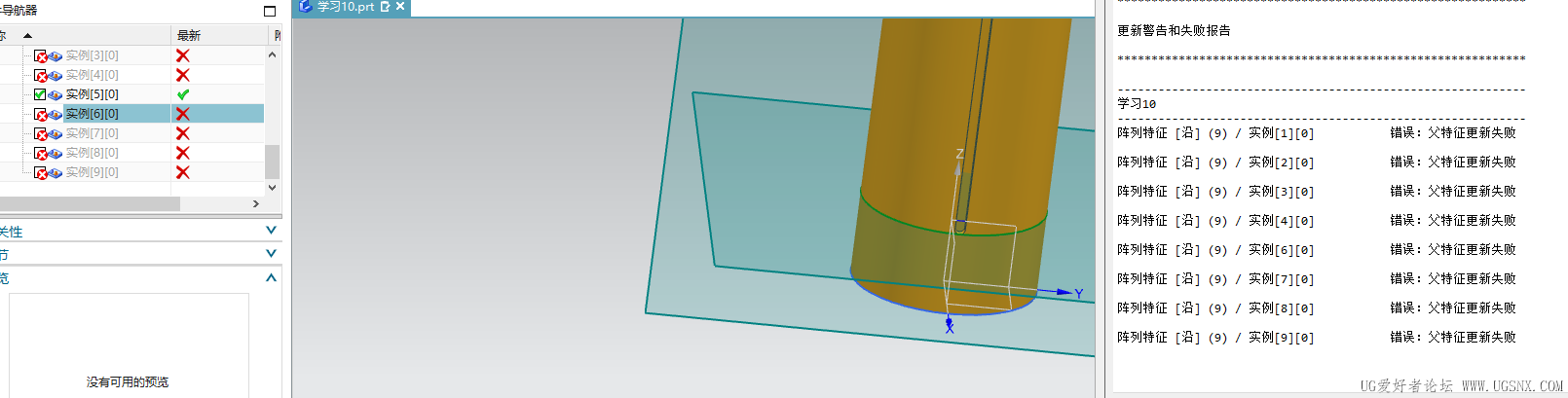Click the feature icon of 实例[6][0]
This screenshot has height=398, width=1568.
(x=56, y=114)
